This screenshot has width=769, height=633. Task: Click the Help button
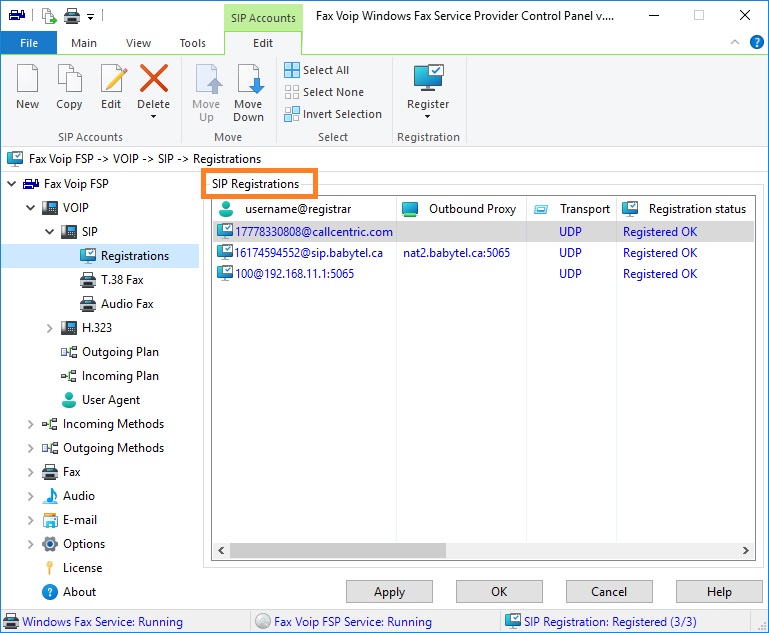[x=719, y=592]
